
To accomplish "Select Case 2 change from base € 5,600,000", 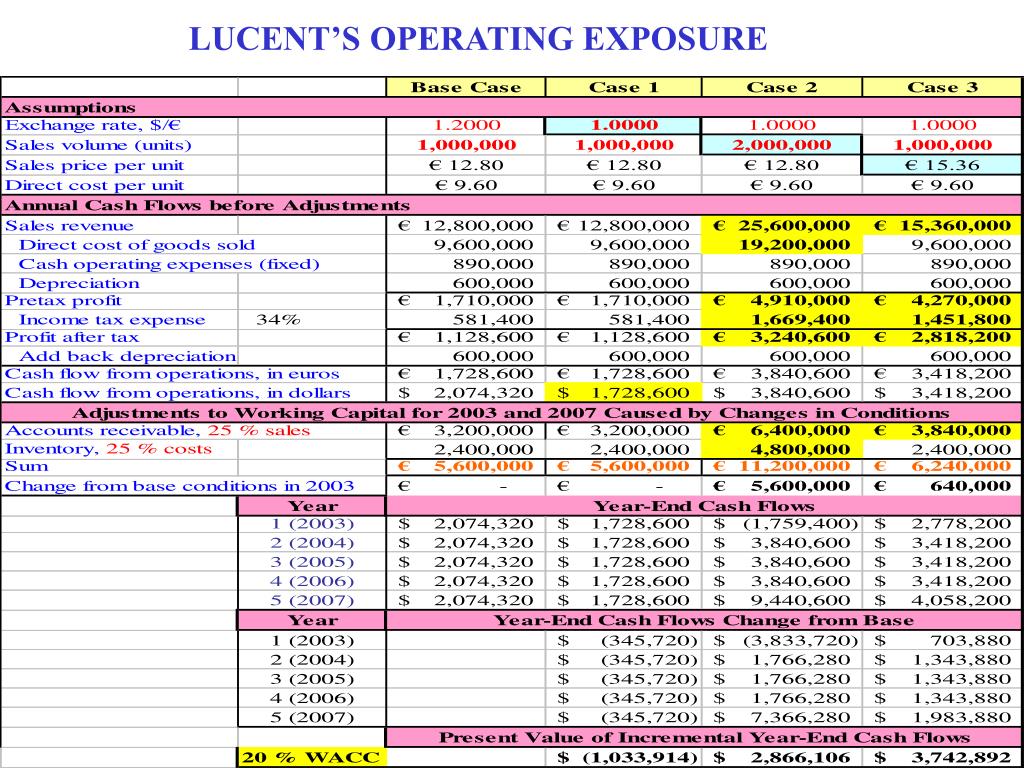I will (x=782, y=486).
